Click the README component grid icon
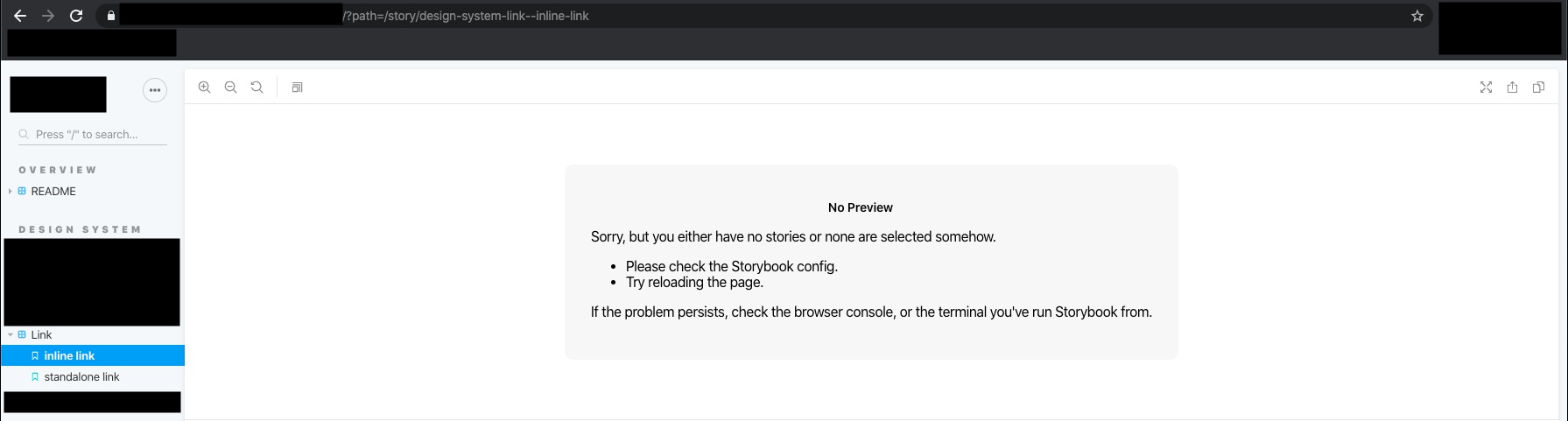1568x421 pixels. (22, 191)
